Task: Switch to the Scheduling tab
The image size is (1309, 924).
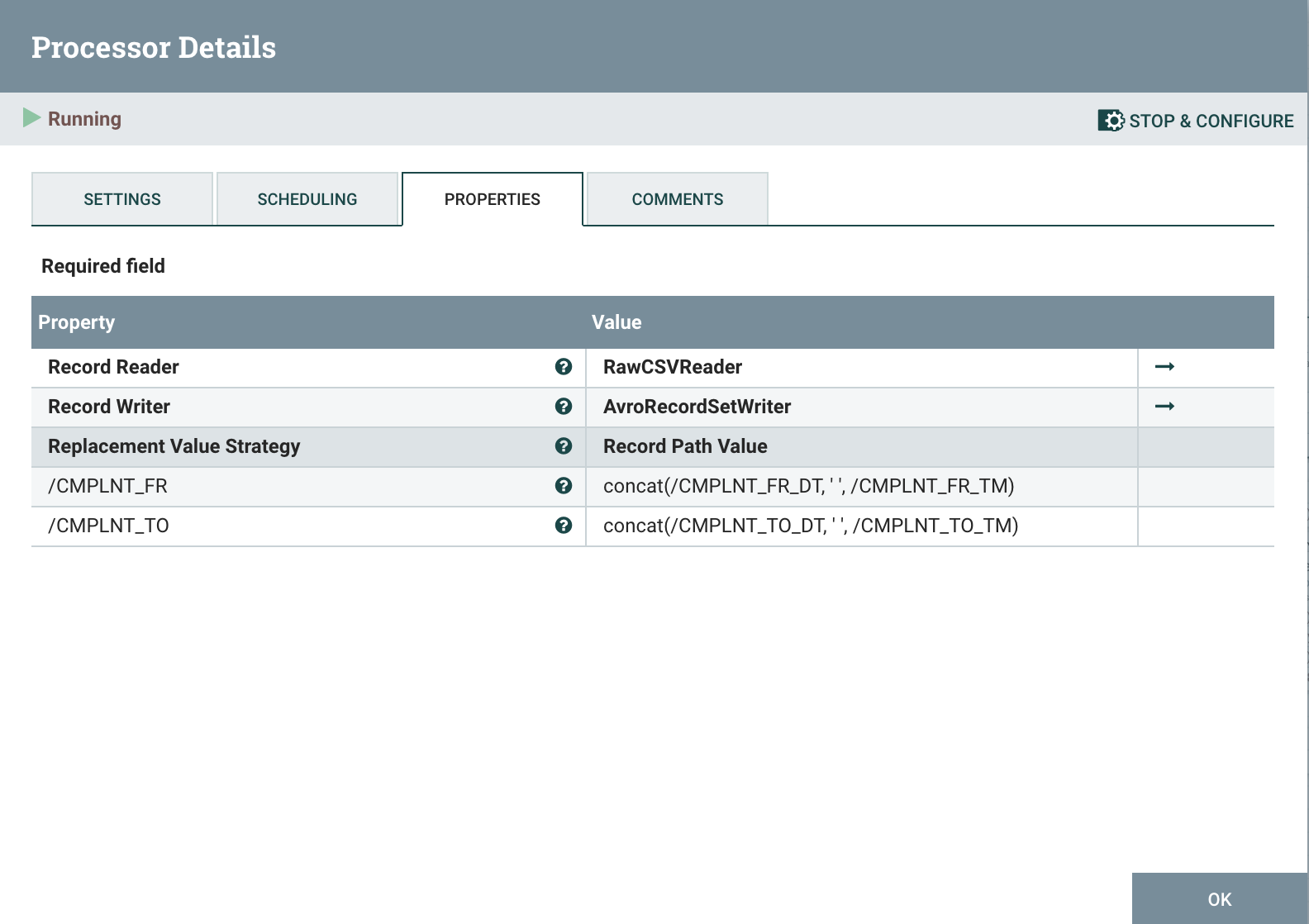Action: (307, 199)
